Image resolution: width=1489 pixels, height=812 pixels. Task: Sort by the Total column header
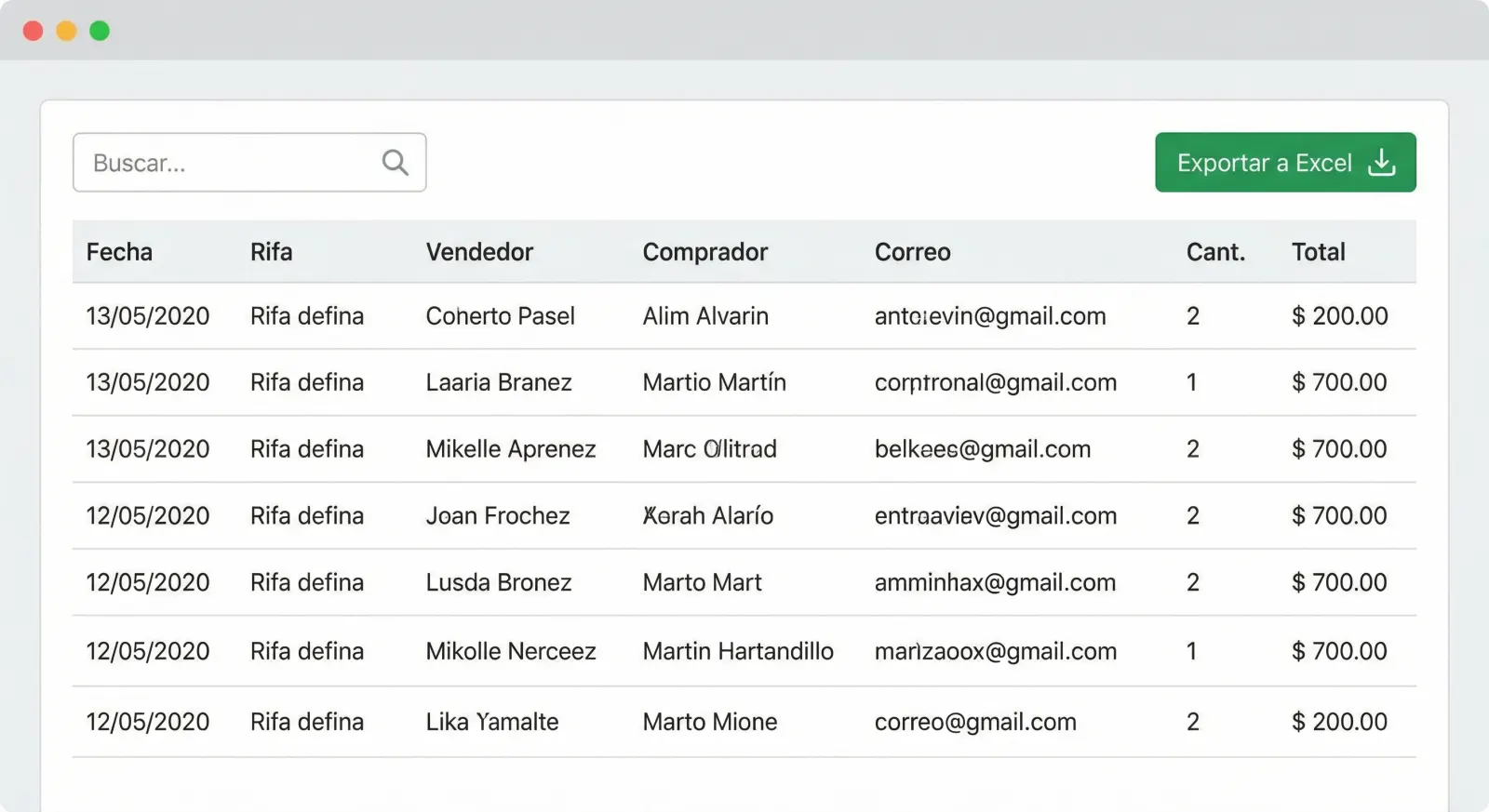pos(1318,252)
